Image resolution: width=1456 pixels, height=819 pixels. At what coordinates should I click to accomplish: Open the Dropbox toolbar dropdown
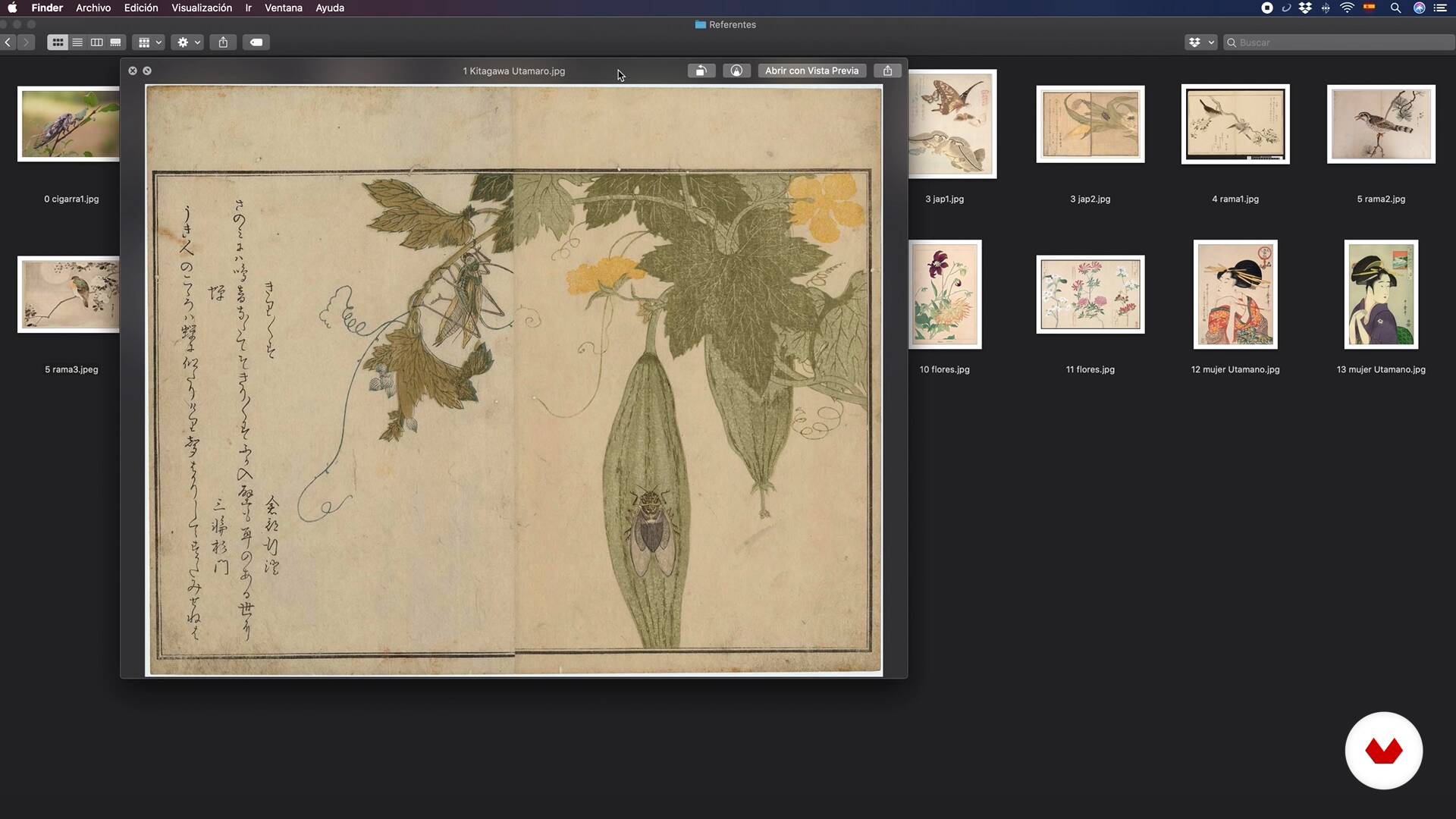pyautogui.click(x=1201, y=42)
